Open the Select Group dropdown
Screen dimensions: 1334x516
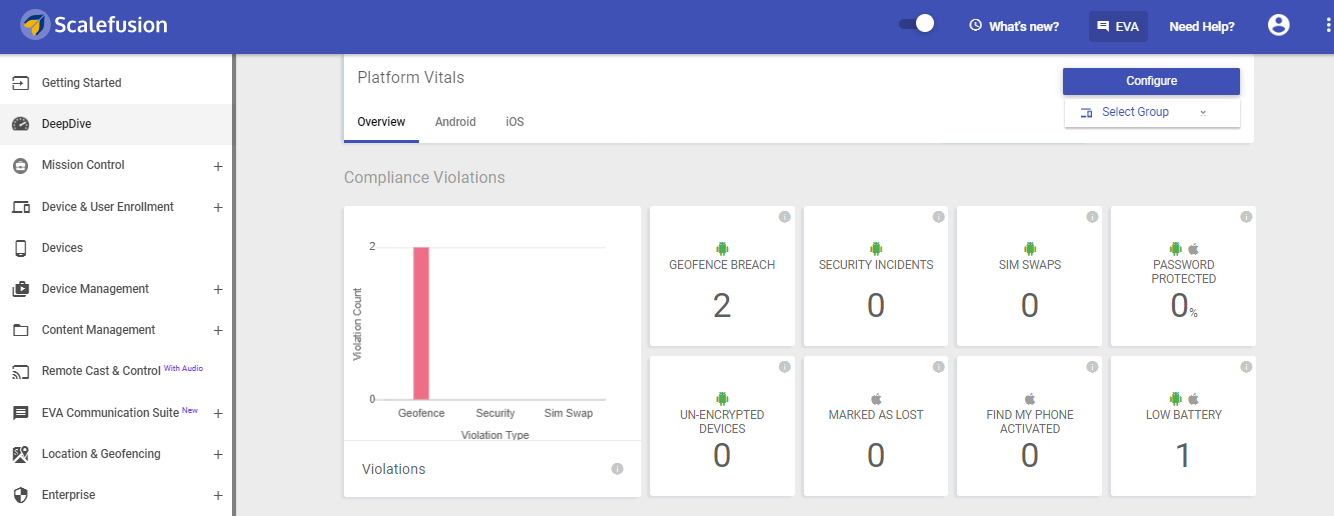1152,112
